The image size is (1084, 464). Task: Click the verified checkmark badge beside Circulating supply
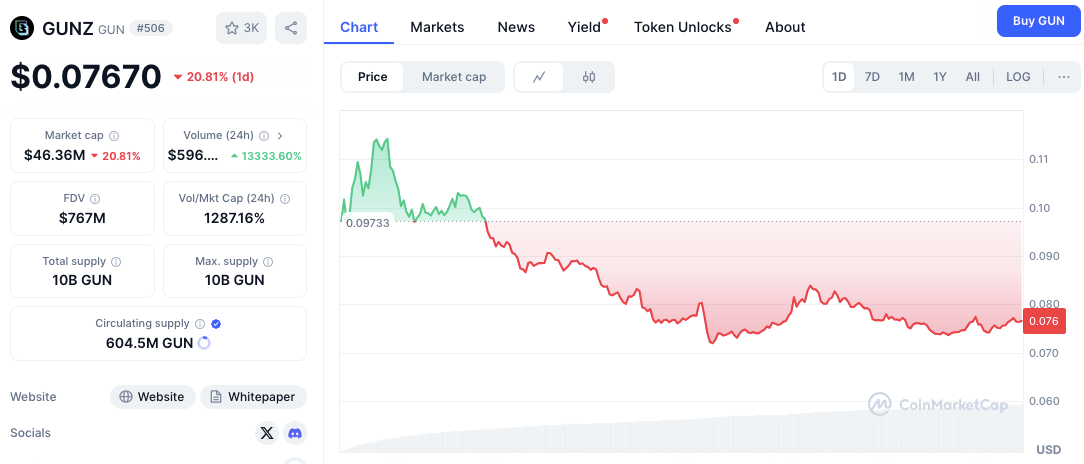[x=216, y=324]
